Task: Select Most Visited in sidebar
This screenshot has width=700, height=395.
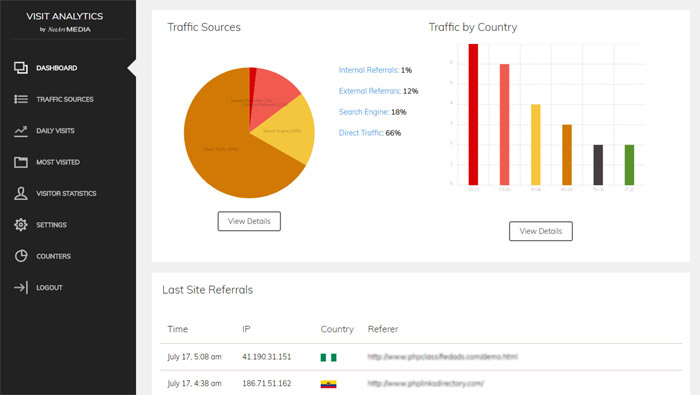Action: (58, 162)
